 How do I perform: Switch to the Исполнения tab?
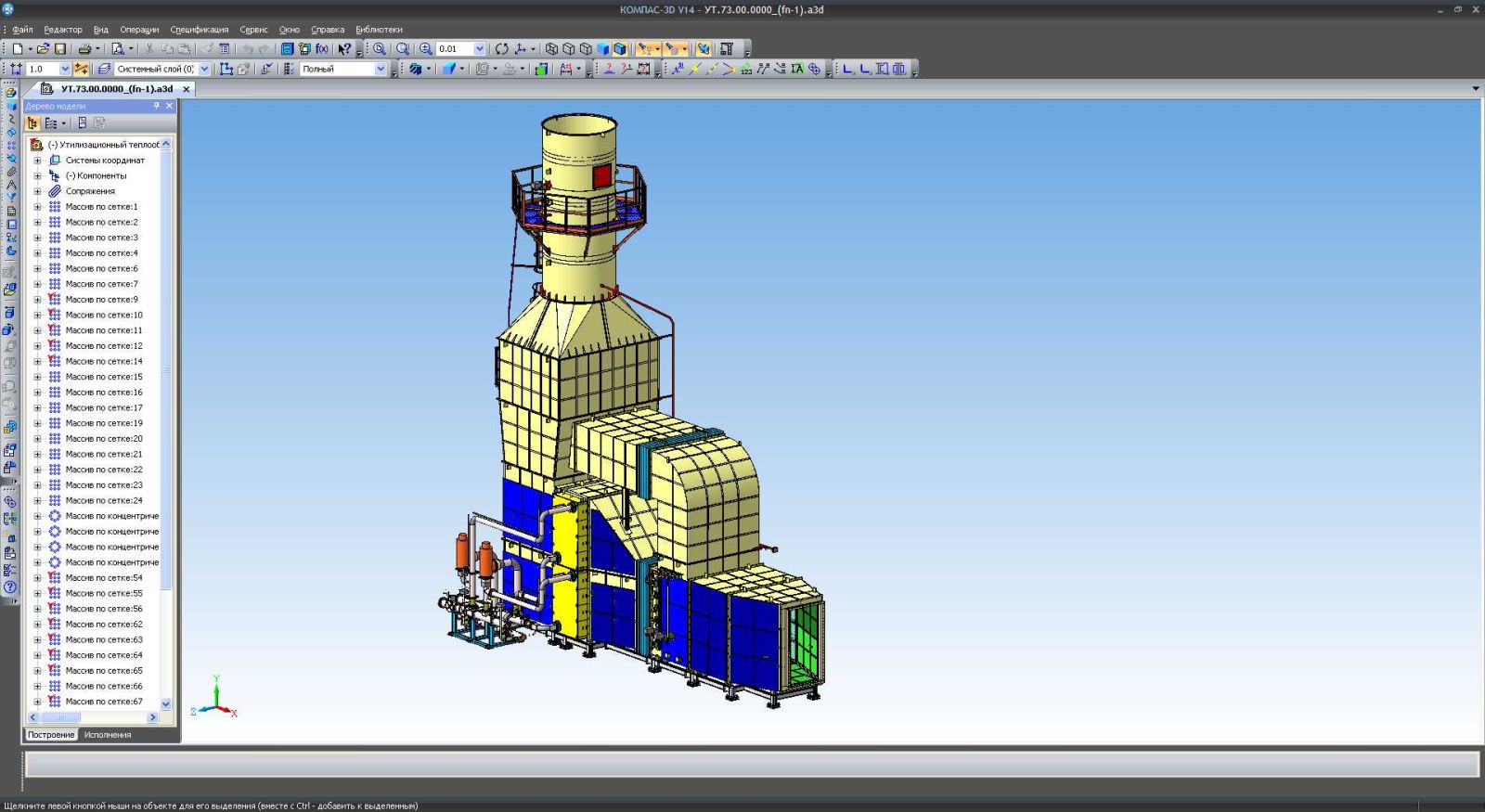(108, 735)
